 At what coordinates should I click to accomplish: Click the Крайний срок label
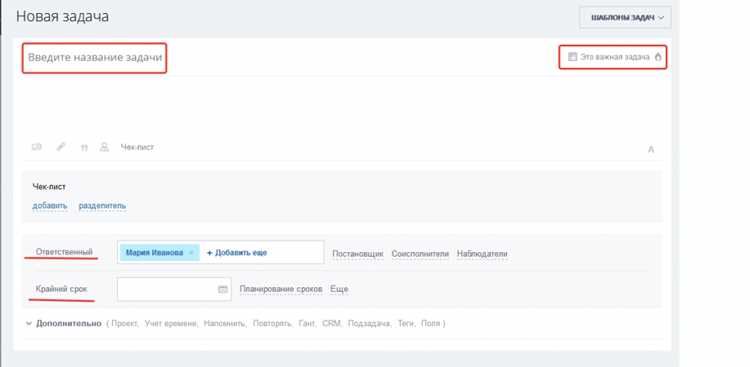[61, 289]
